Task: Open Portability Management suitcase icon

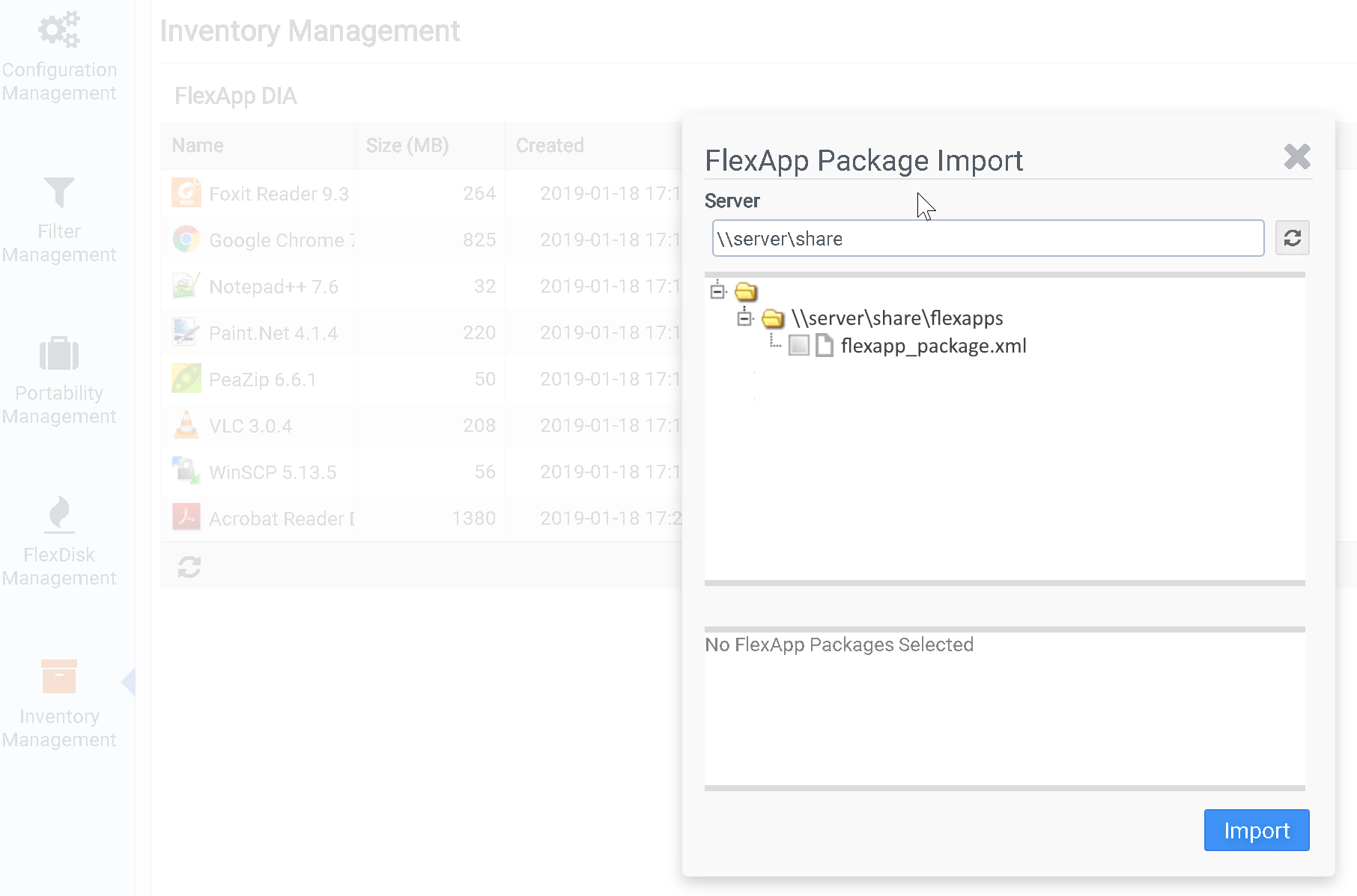Action: 59,353
